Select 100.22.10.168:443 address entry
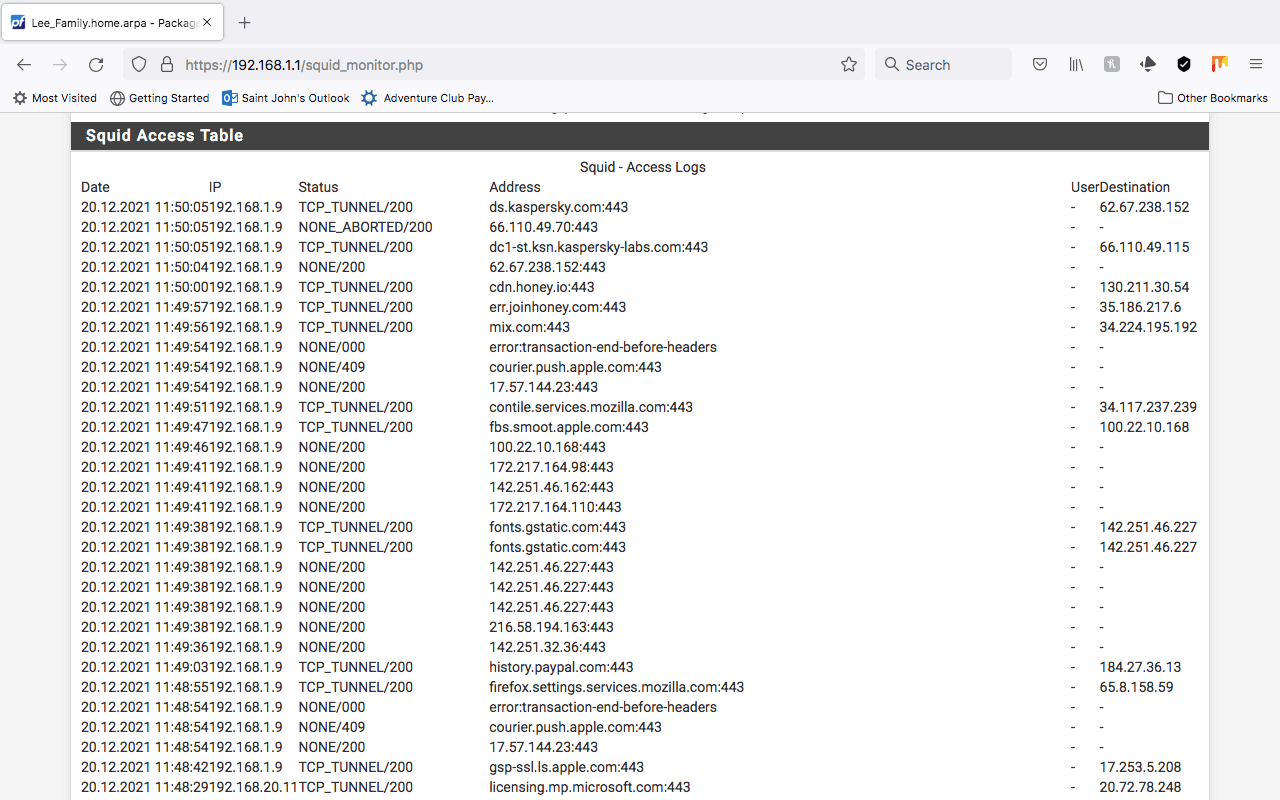The width and height of the screenshot is (1280, 800). pos(548,447)
